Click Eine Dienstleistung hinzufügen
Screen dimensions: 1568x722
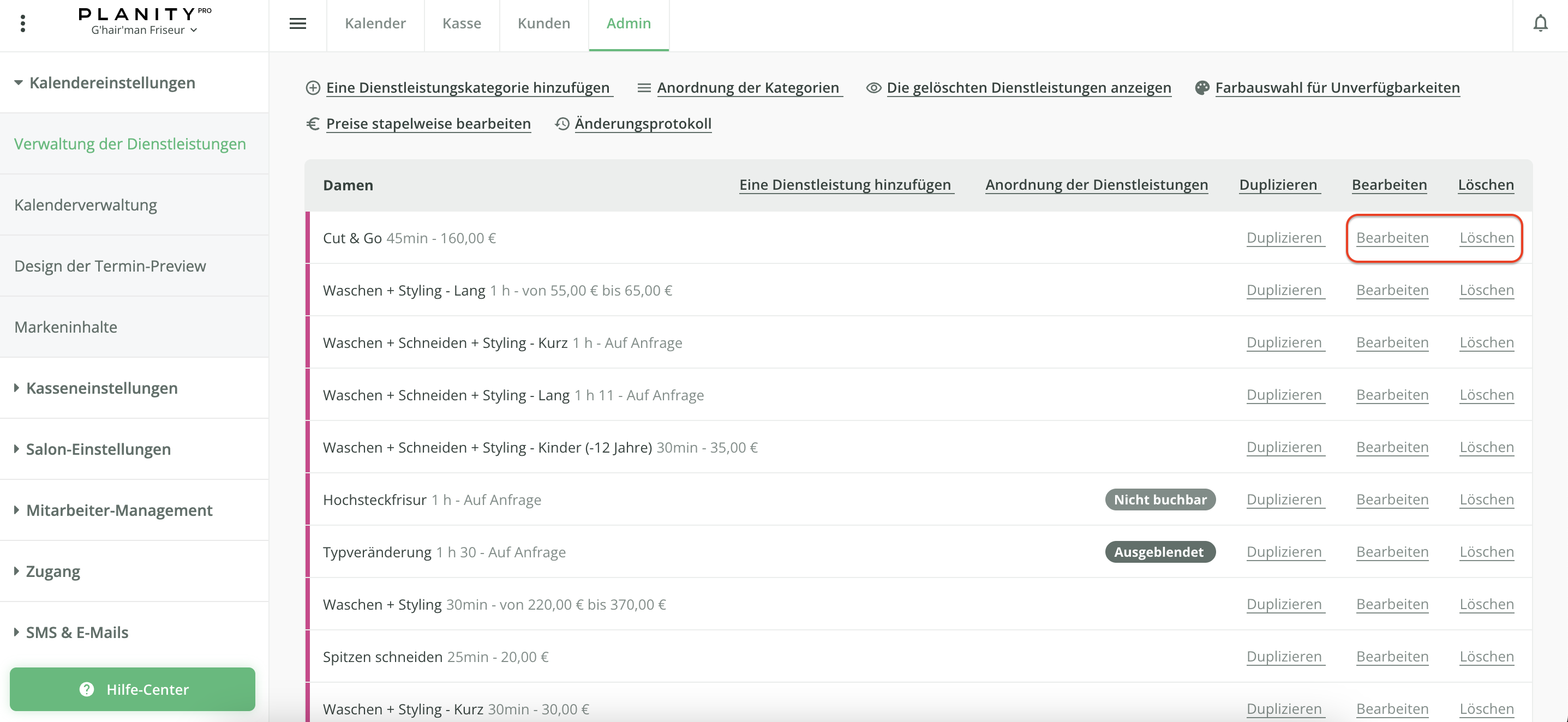pos(846,184)
